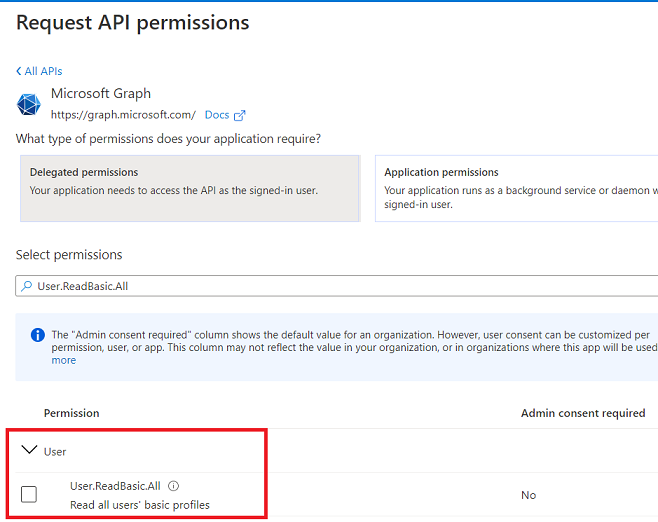Viewport: 658px width, 522px height.
Task: Click the magnifier icon in search box
Action: point(26,286)
